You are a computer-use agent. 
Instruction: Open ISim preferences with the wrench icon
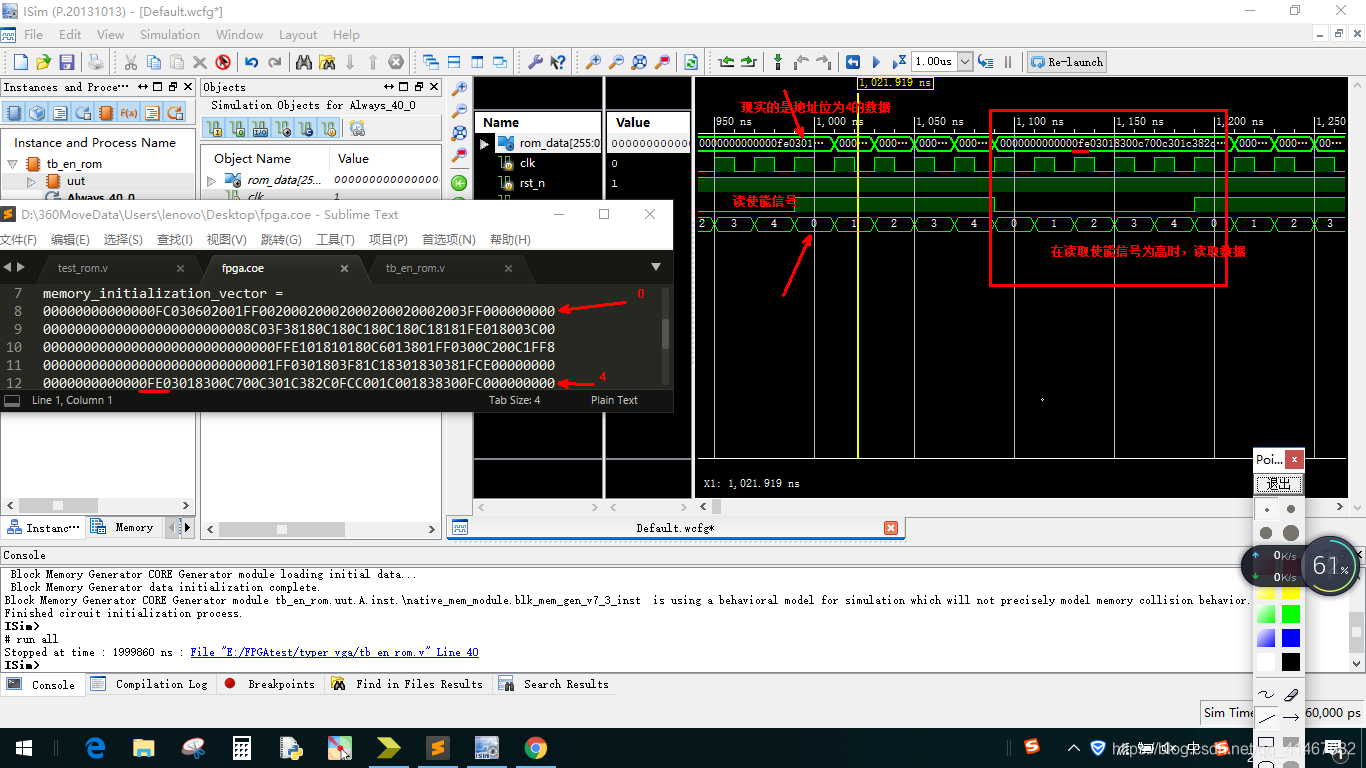coord(537,62)
